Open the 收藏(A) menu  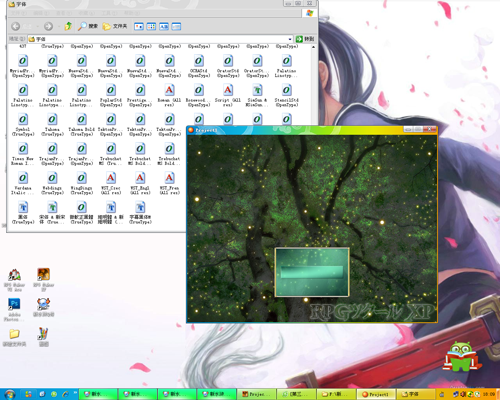point(87,13)
